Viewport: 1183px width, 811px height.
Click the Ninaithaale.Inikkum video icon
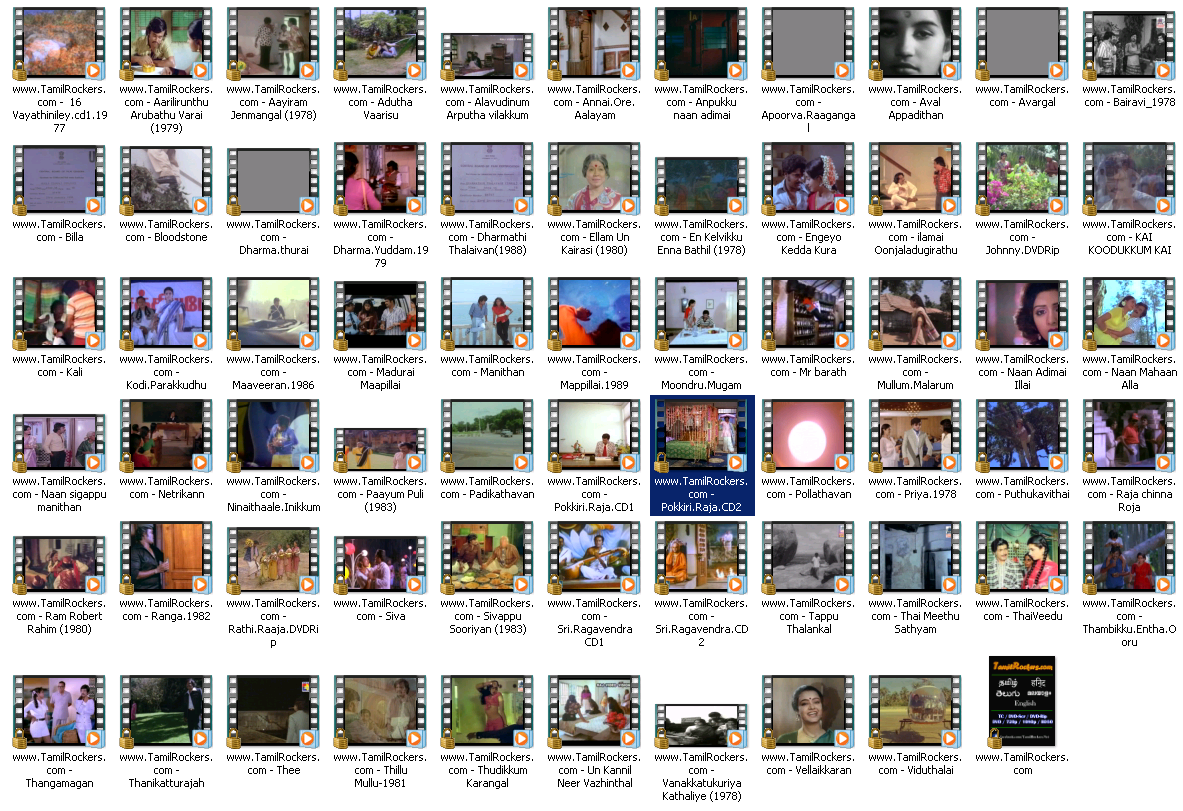click(273, 436)
